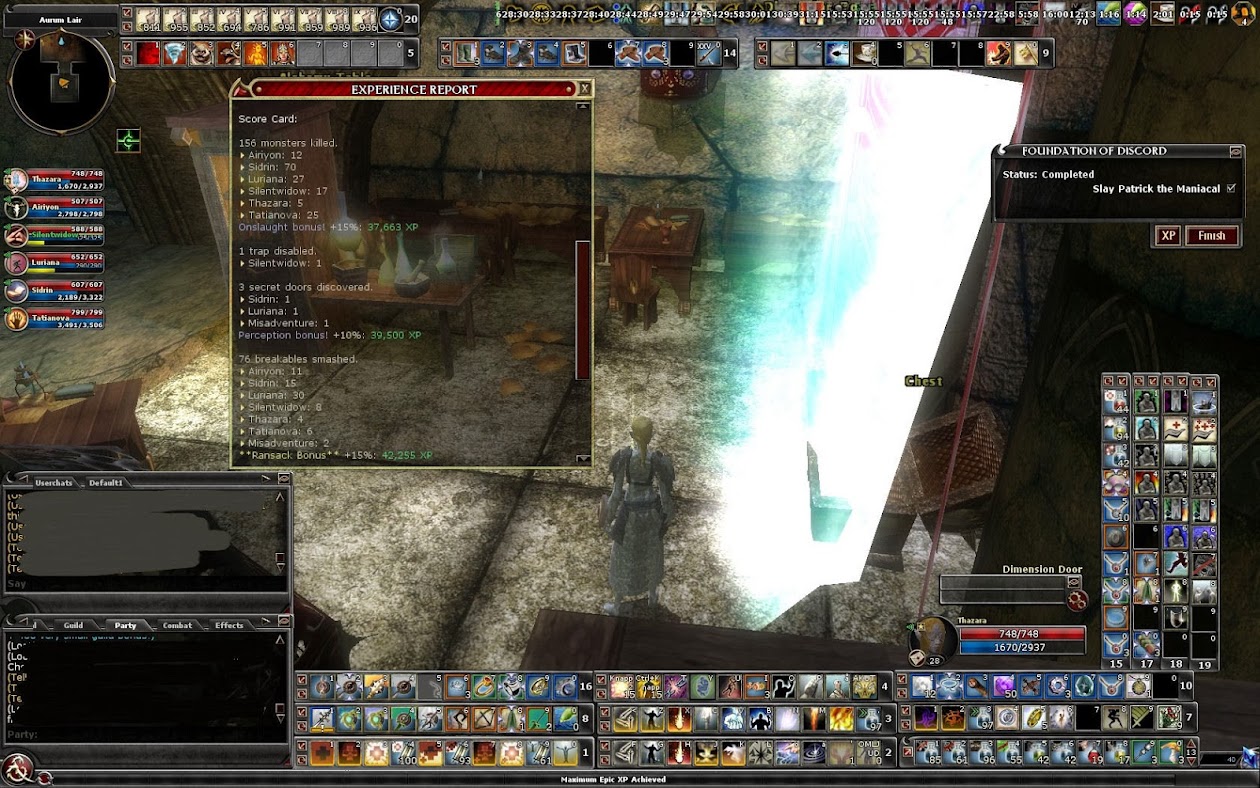Image resolution: width=1260 pixels, height=788 pixels.
Task: Open the Effects chat tab
Action: (x=229, y=625)
